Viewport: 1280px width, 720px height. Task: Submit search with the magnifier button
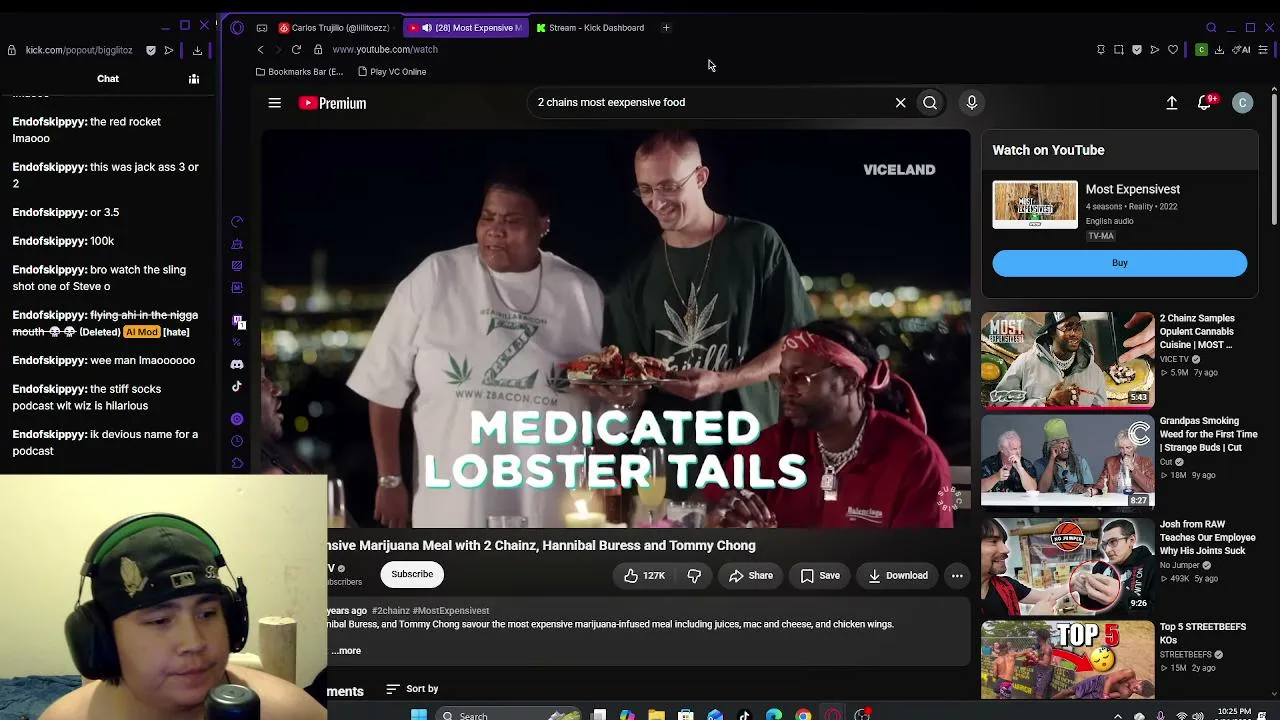coord(930,102)
